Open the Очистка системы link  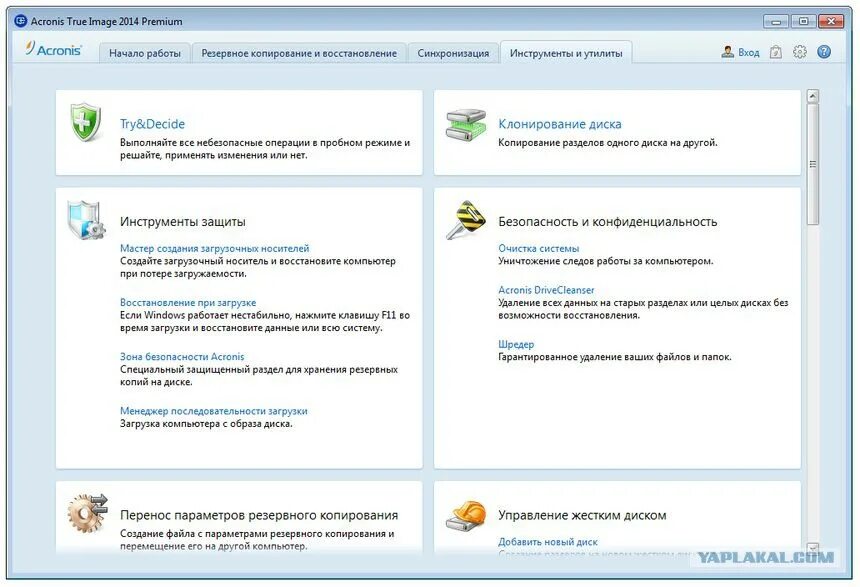[x=539, y=249]
